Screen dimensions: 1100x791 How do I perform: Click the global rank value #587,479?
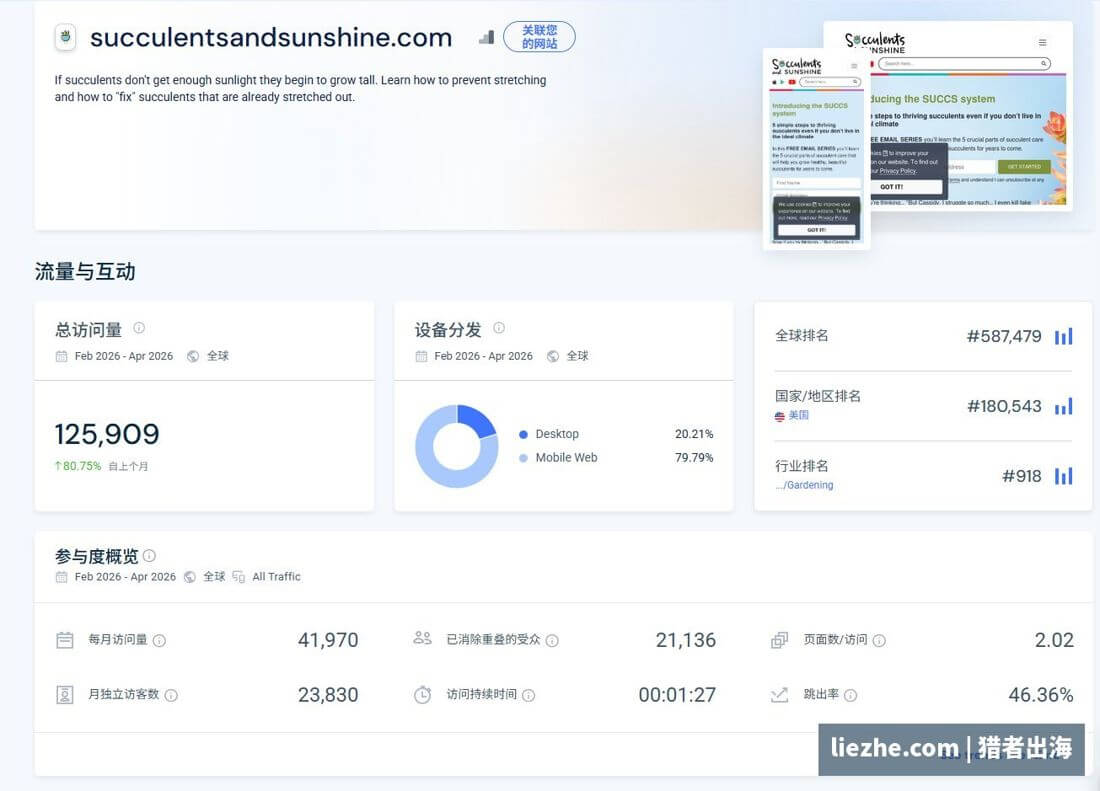(1004, 337)
